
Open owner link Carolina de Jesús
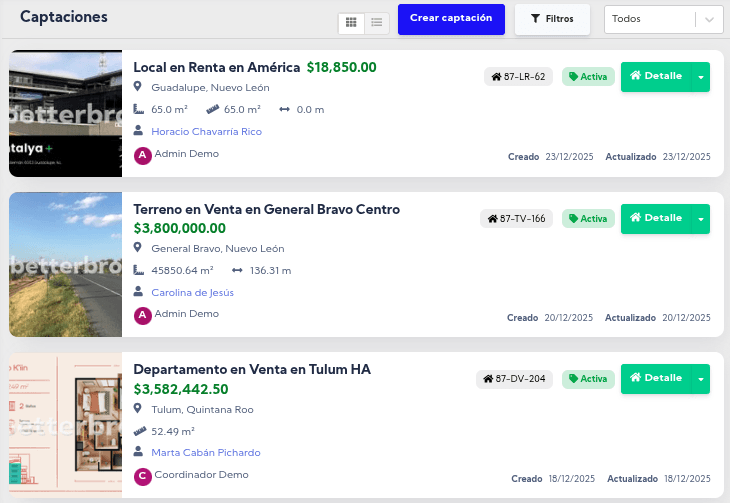[192, 292]
